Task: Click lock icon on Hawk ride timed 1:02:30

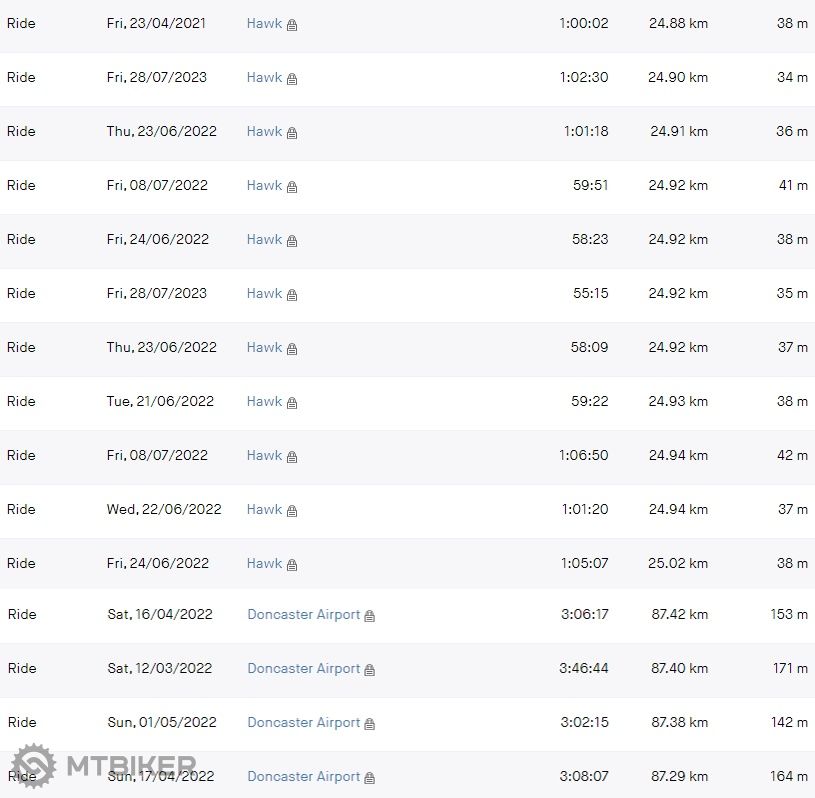Action: click(x=292, y=79)
